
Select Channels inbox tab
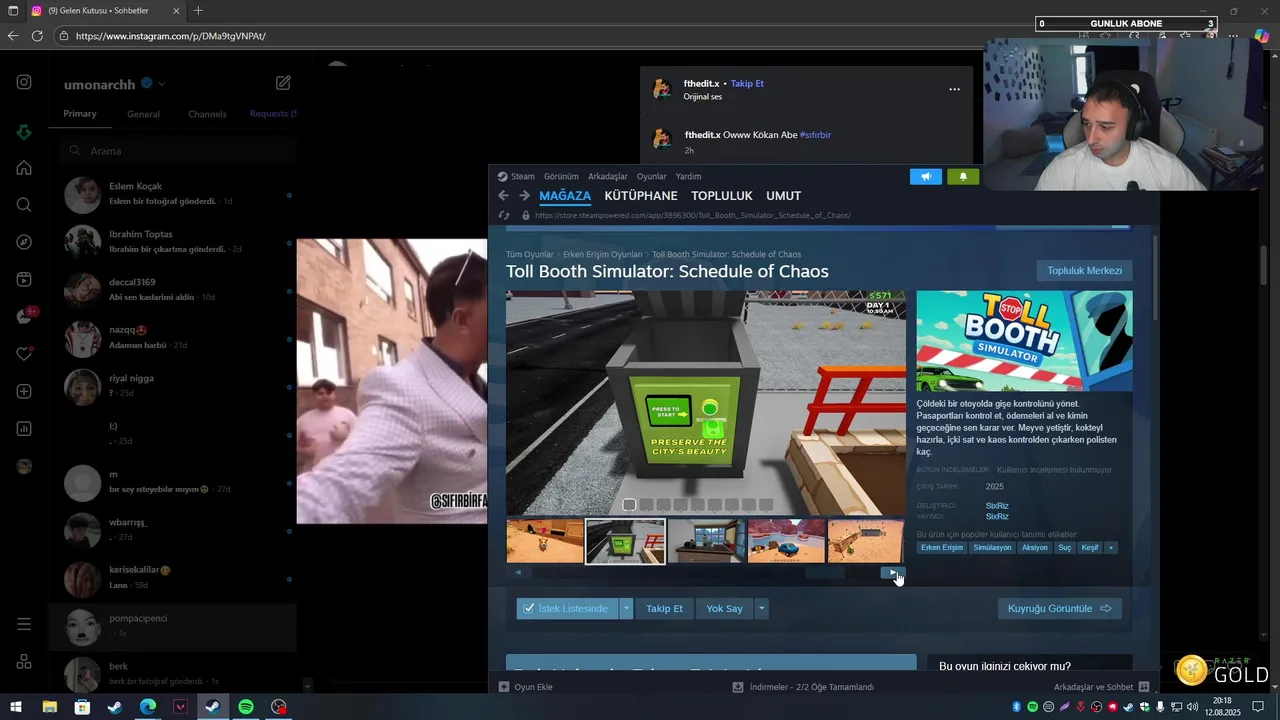(207, 114)
